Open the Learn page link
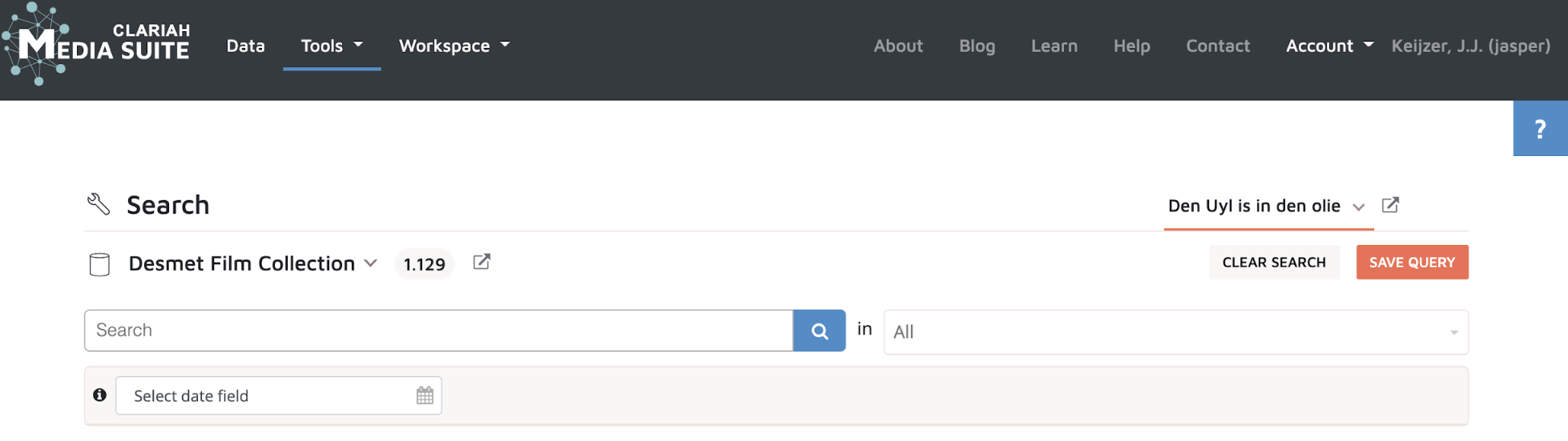The height and width of the screenshot is (441, 1568). pos(1054,46)
